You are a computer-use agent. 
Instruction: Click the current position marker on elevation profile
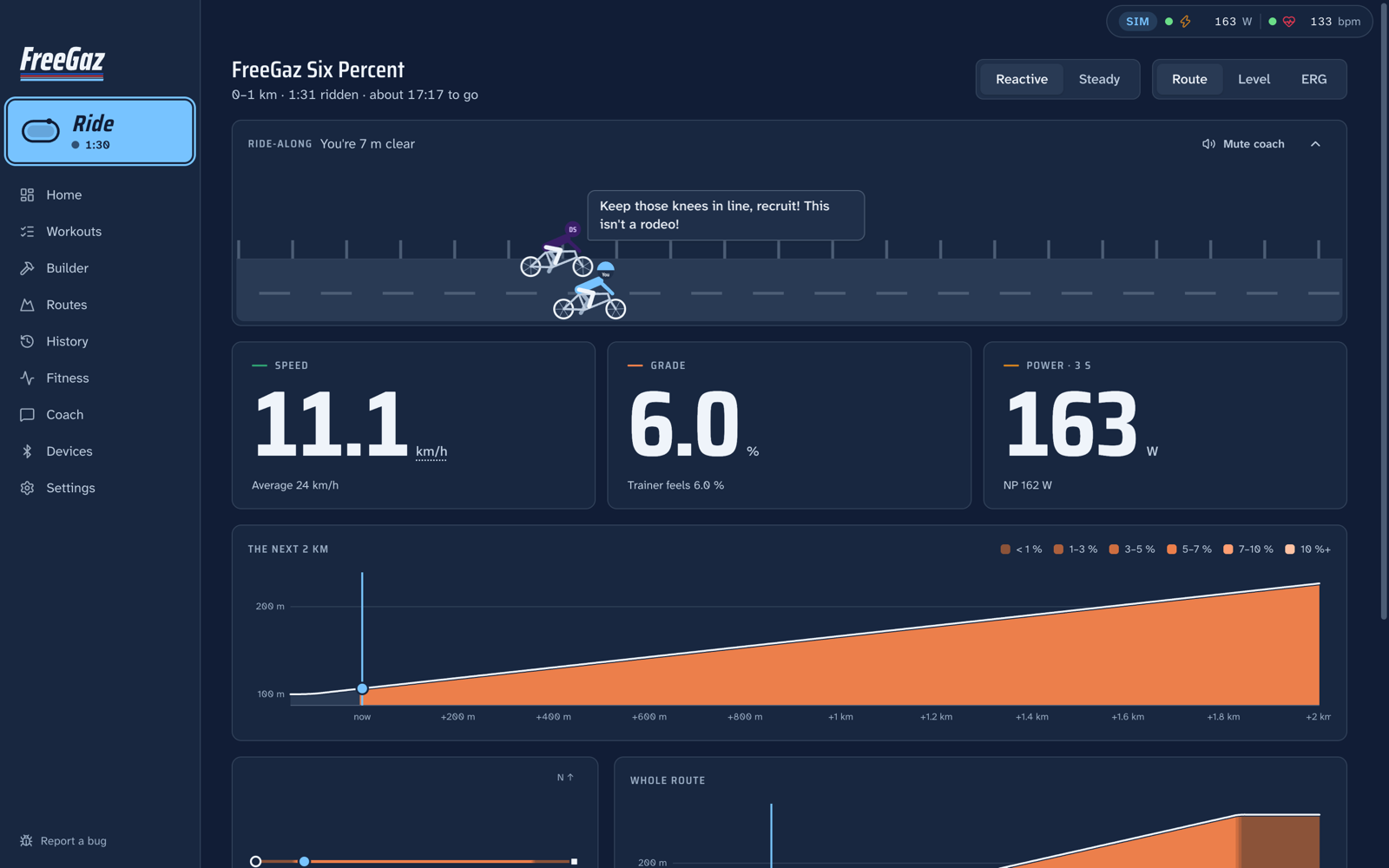[x=362, y=688]
